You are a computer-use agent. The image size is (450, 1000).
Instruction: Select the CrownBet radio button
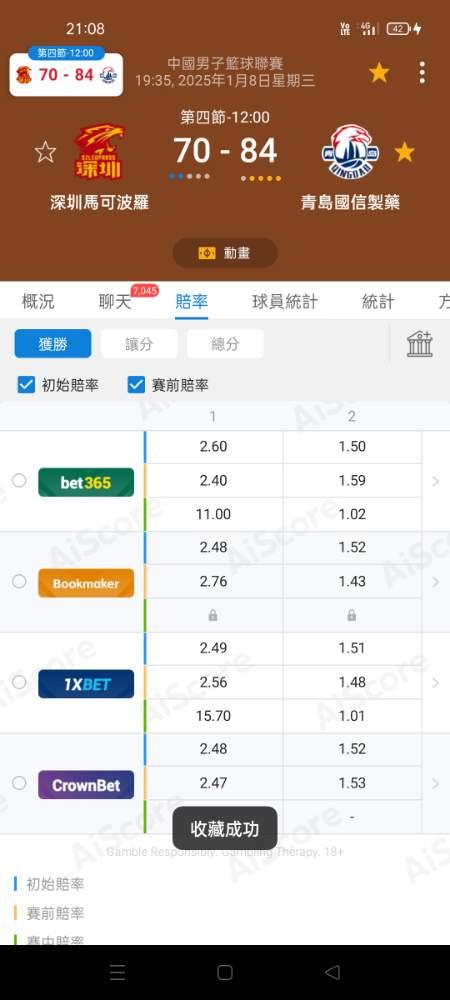pyautogui.click(x=19, y=783)
